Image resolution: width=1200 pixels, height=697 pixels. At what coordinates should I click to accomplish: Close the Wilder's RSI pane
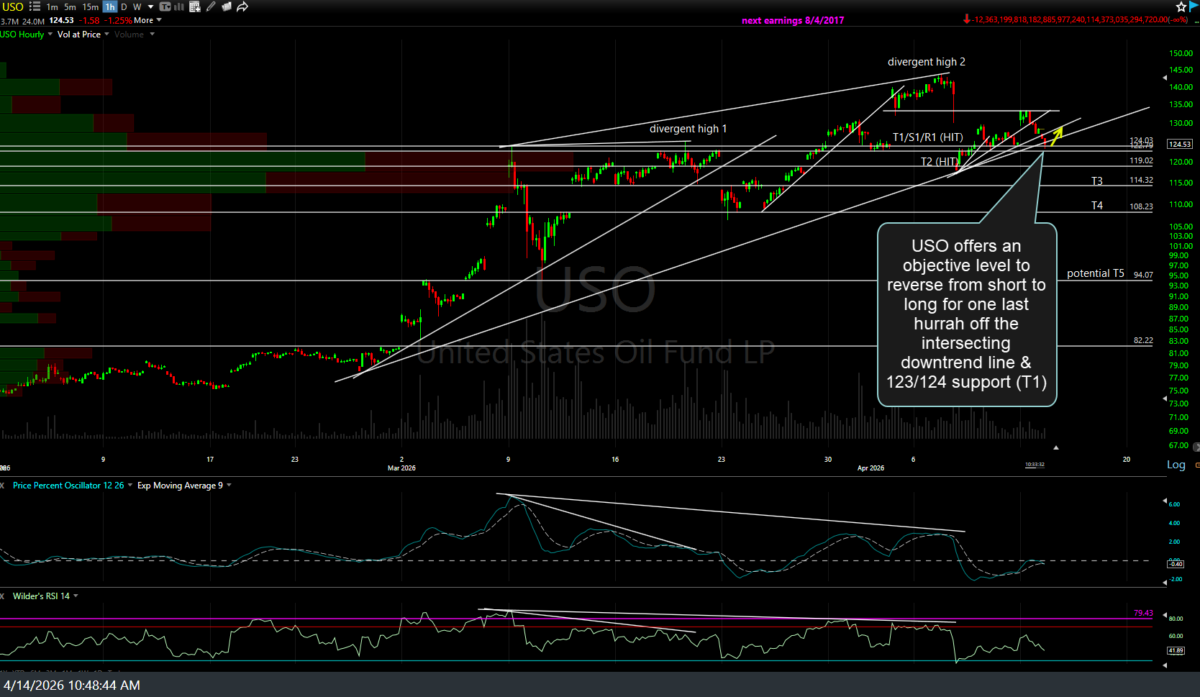(6, 596)
